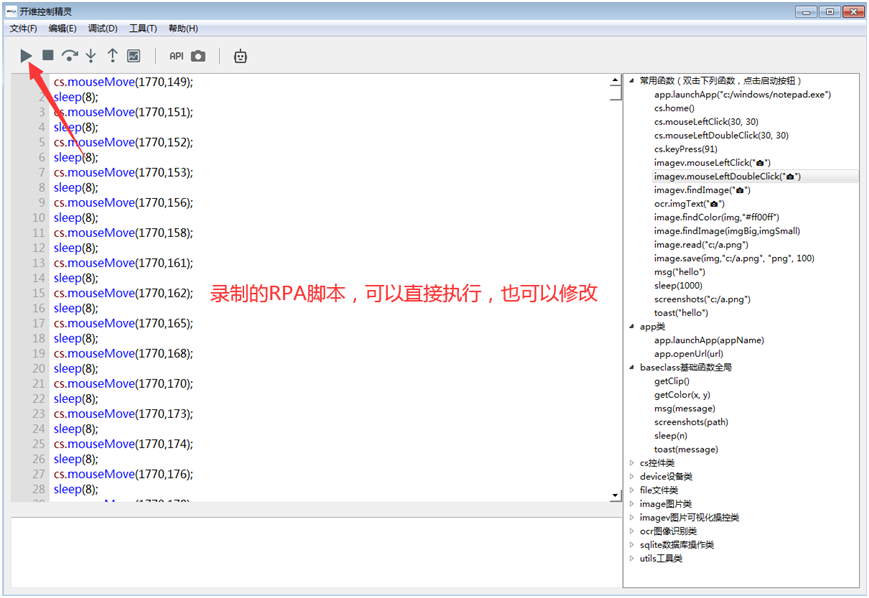This screenshot has height=598, width=869.
Task: Select toast("hello") function entry
Action: coord(681,313)
